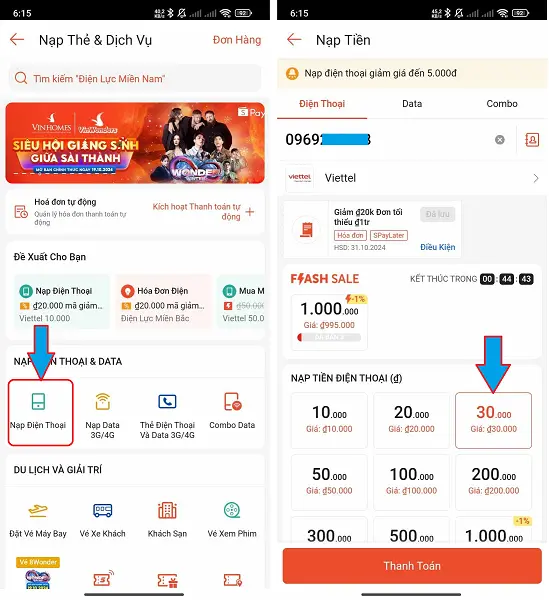Open Điều Kiện voucher conditions
Screen dimensions: 549x600
pos(438,247)
